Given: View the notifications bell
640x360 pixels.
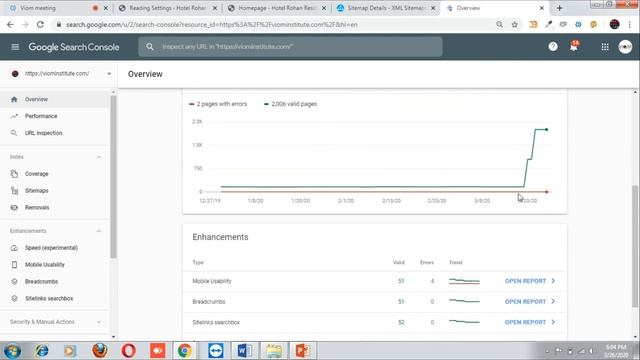Looking at the screenshot, I should tap(574, 47).
